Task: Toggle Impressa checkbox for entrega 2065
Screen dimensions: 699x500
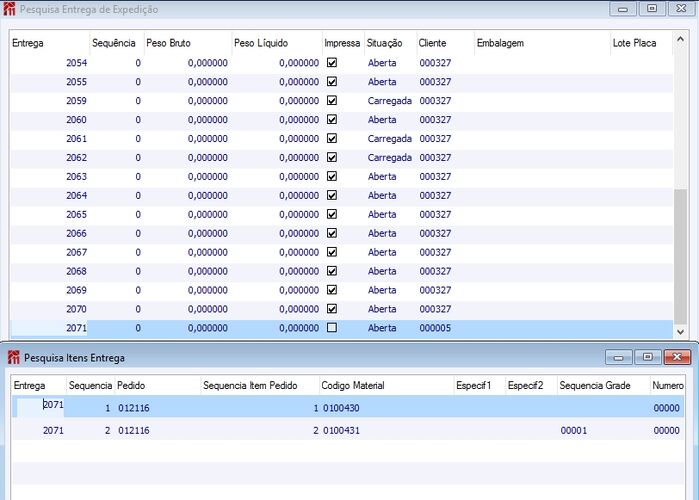Action: (332, 214)
